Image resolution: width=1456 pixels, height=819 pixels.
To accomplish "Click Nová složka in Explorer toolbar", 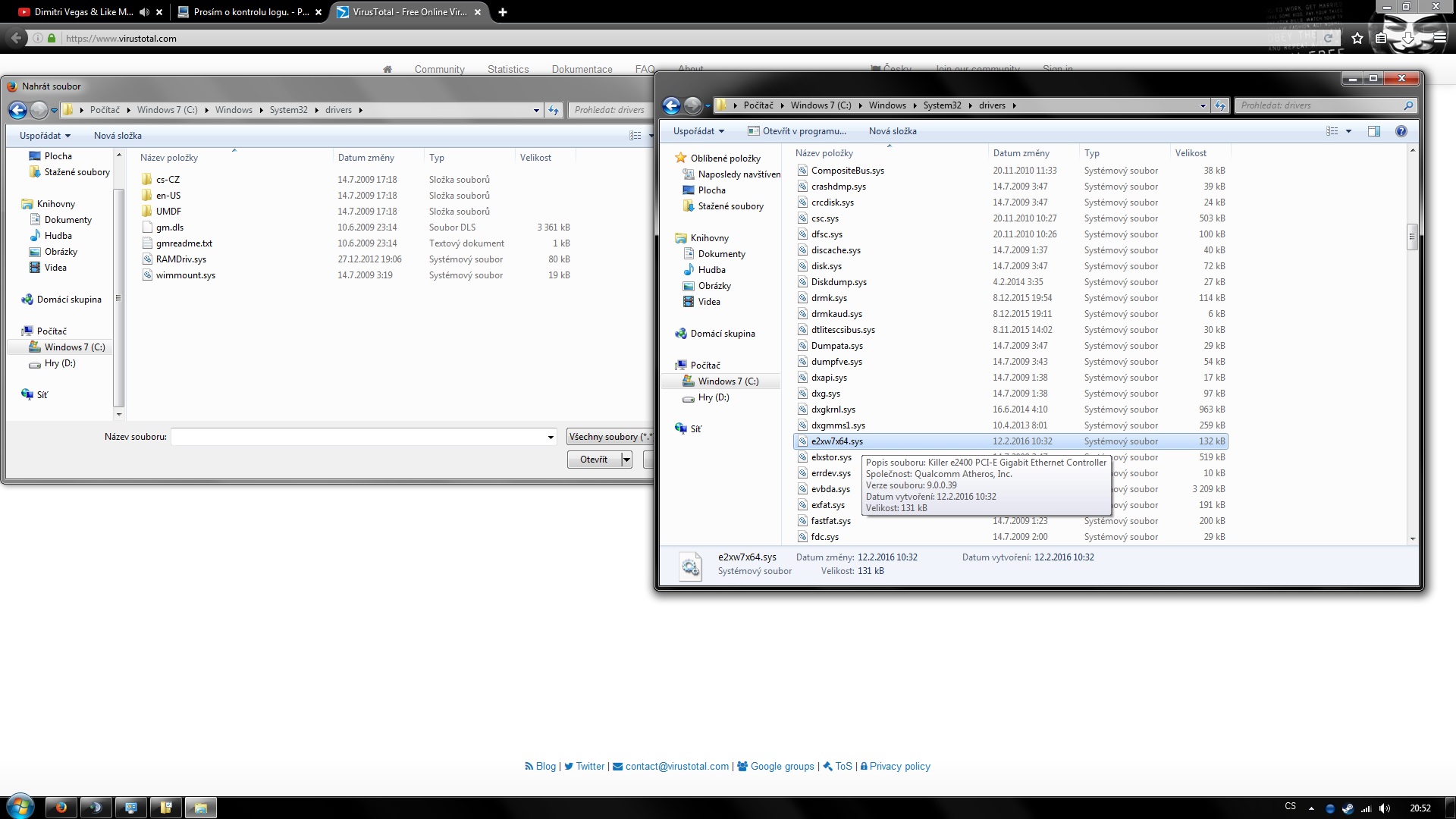I will [x=893, y=131].
